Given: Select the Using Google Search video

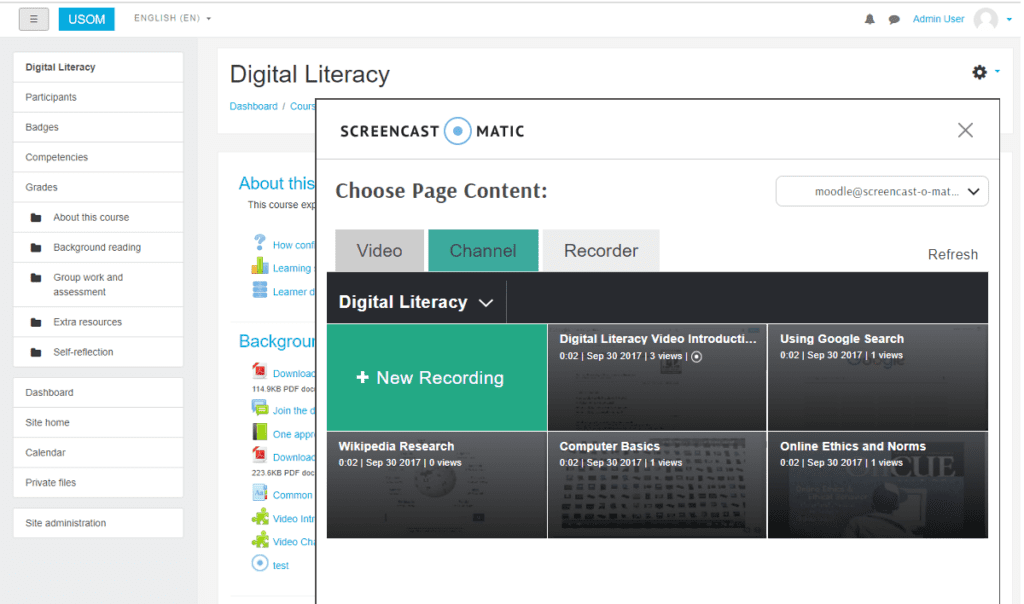Looking at the screenshot, I should tap(878, 377).
